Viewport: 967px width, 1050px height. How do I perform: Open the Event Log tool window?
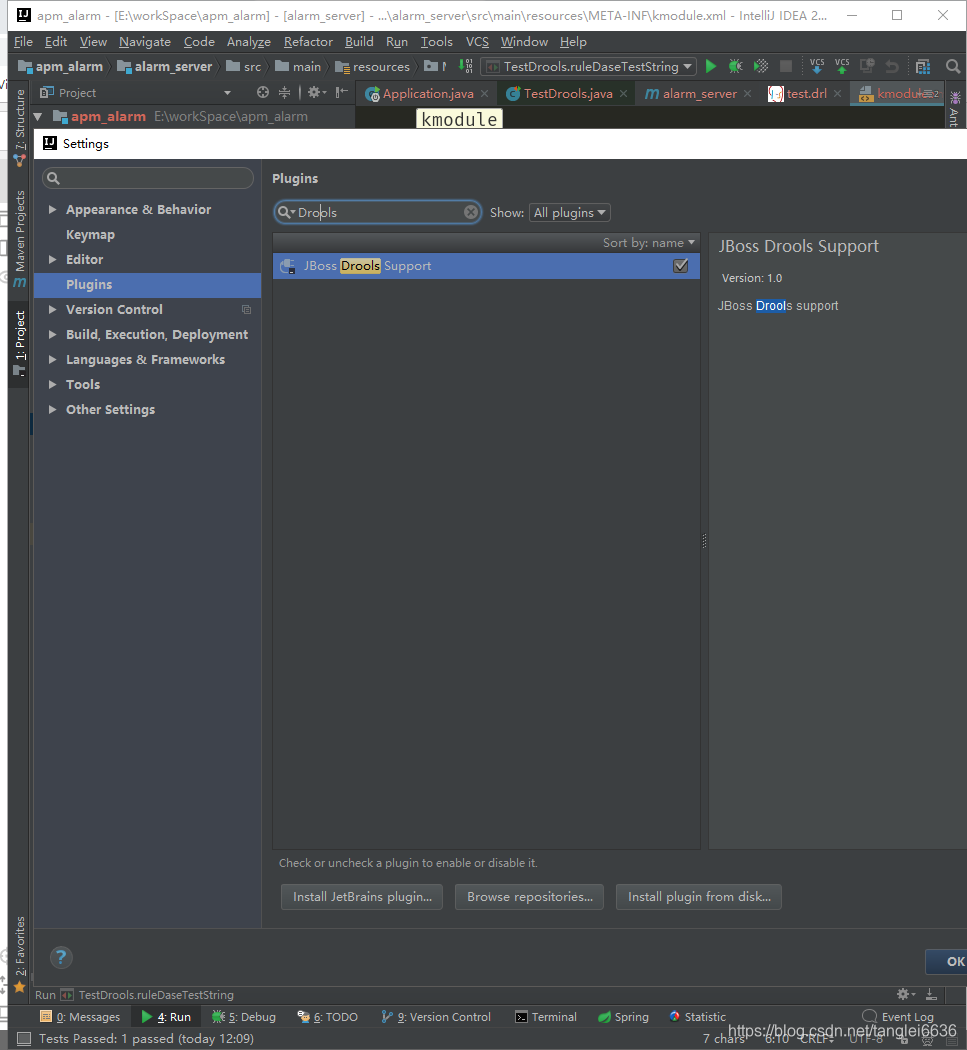[x=898, y=1017]
